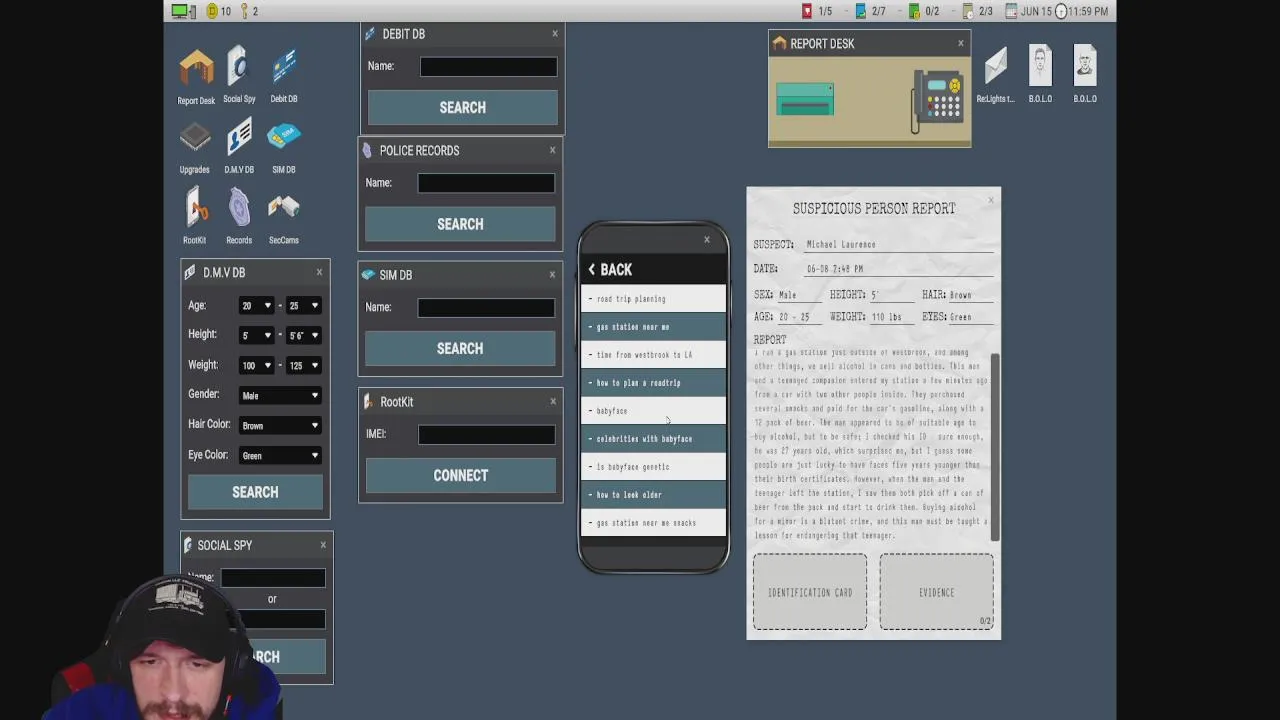Click SEARCH in the SIM DB window
The image size is (1280, 720).
pyautogui.click(x=460, y=348)
